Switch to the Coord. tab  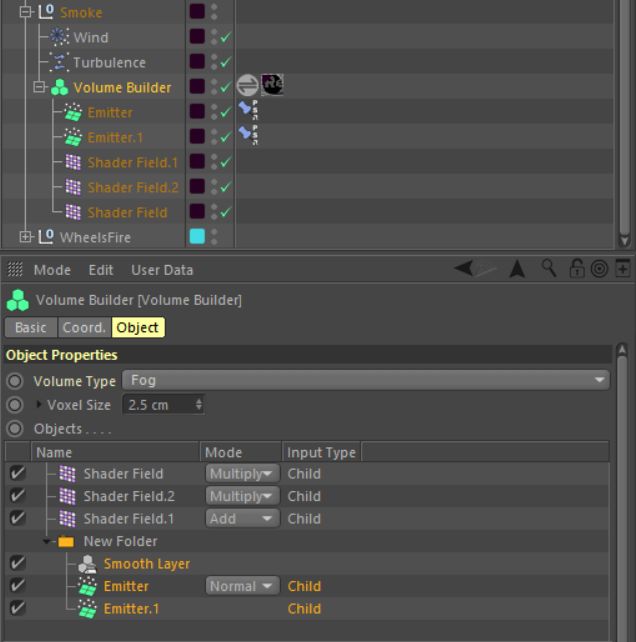(x=84, y=328)
